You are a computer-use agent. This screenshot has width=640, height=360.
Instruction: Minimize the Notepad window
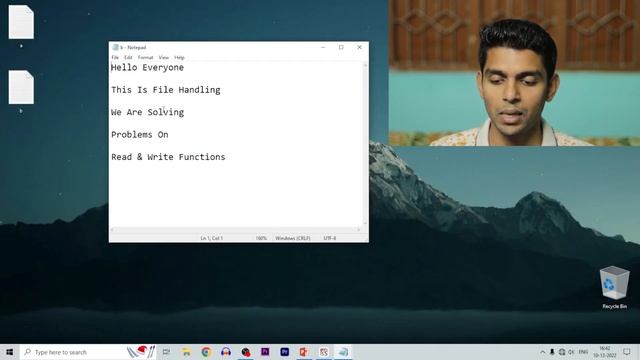(x=323, y=47)
